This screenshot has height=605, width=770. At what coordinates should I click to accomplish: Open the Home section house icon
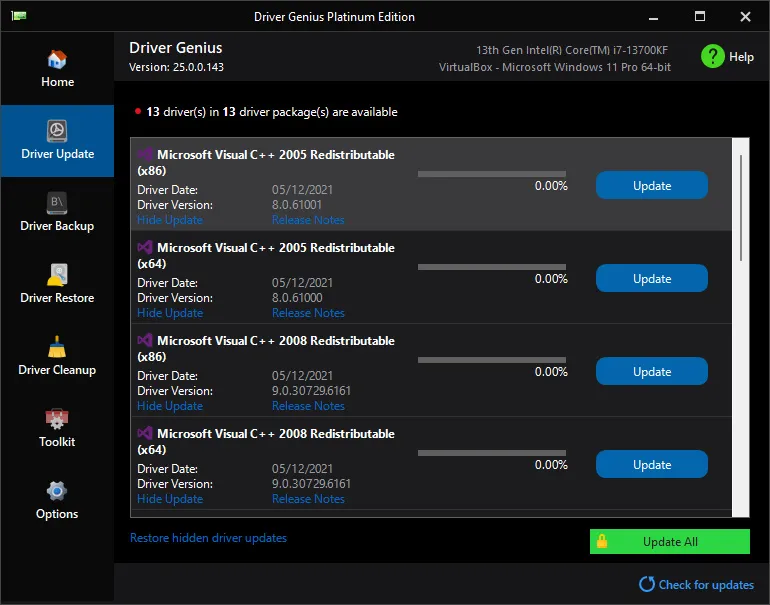point(57,59)
